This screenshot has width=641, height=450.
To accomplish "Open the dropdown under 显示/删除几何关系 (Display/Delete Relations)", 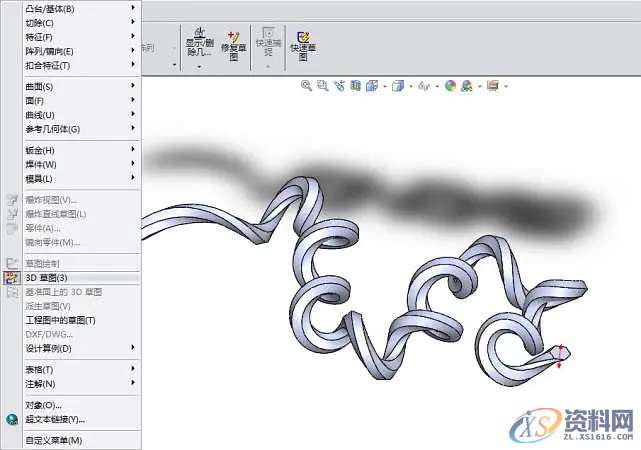I will click(199, 67).
